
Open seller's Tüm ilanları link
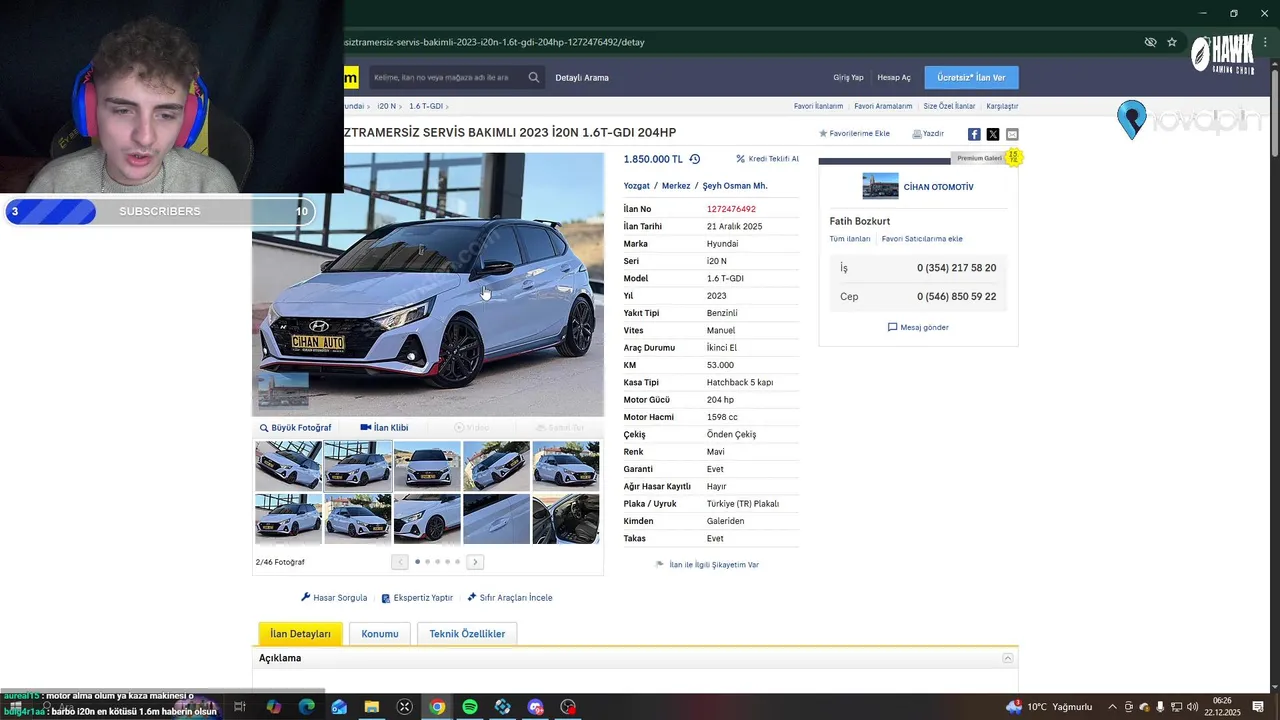850,239
